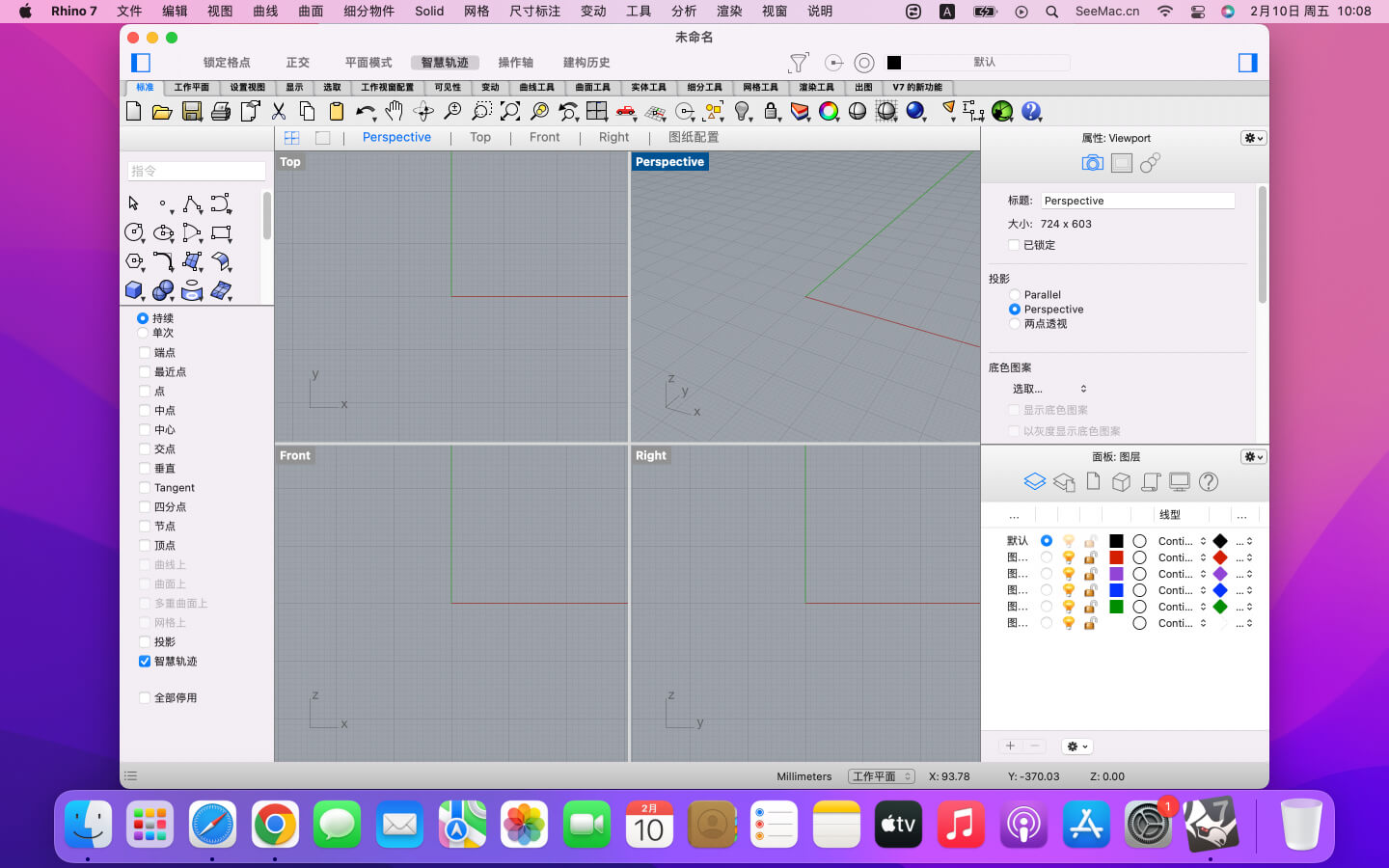Switch to the 实体工具 toolbar tab
Screen dimensions: 1389x868
click(648, 88)
